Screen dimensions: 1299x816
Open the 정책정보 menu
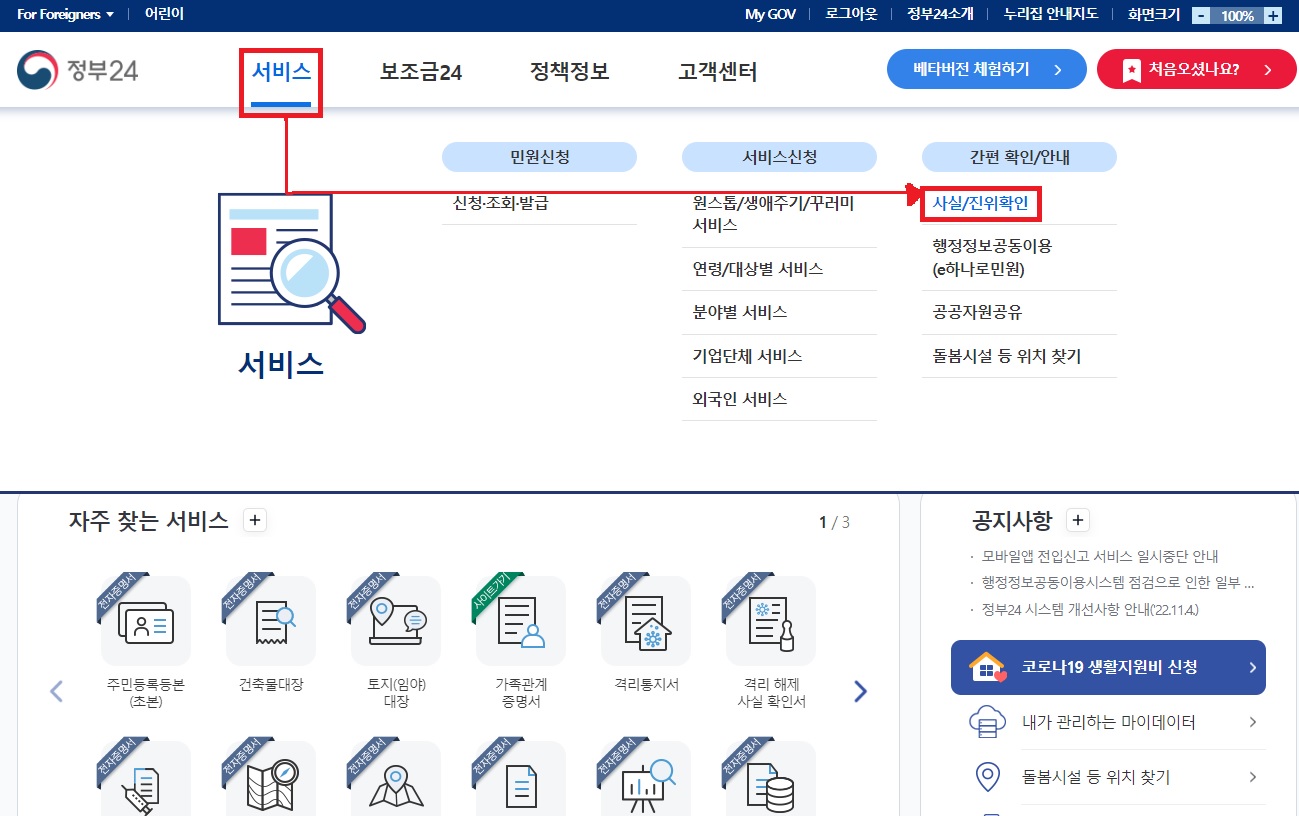568,70
